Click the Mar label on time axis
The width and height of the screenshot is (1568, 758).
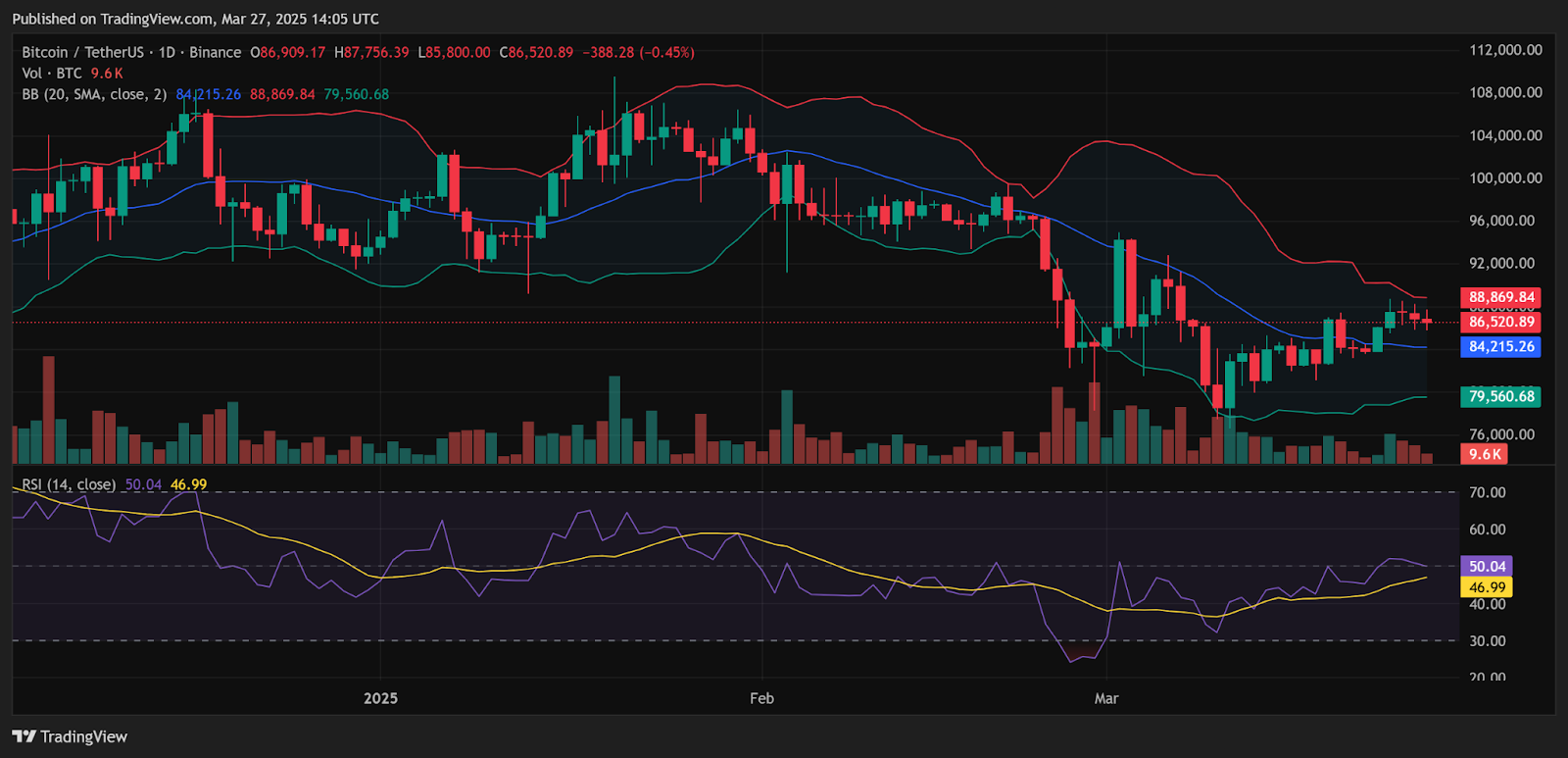point(1106,698)
